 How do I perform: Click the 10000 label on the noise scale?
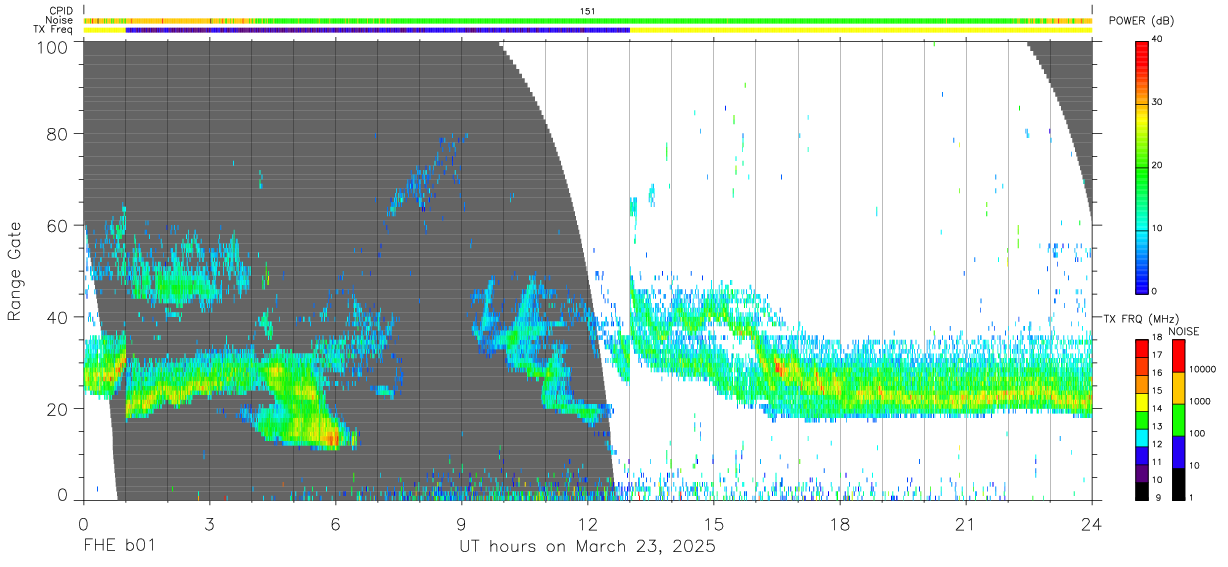(1202, 370)
